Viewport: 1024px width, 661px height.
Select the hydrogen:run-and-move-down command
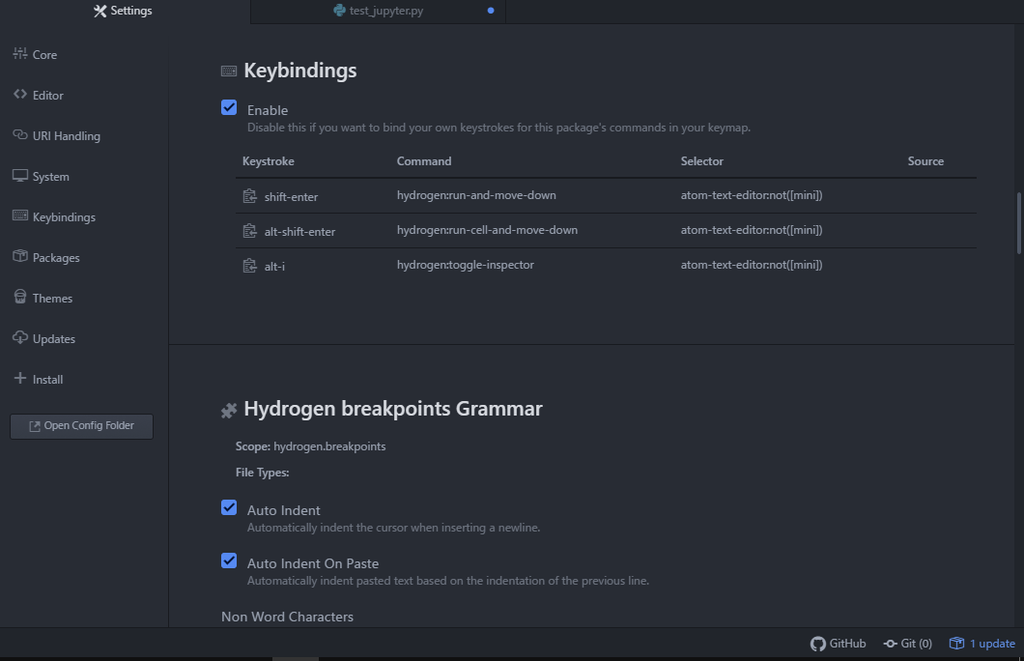click(477, 195)
